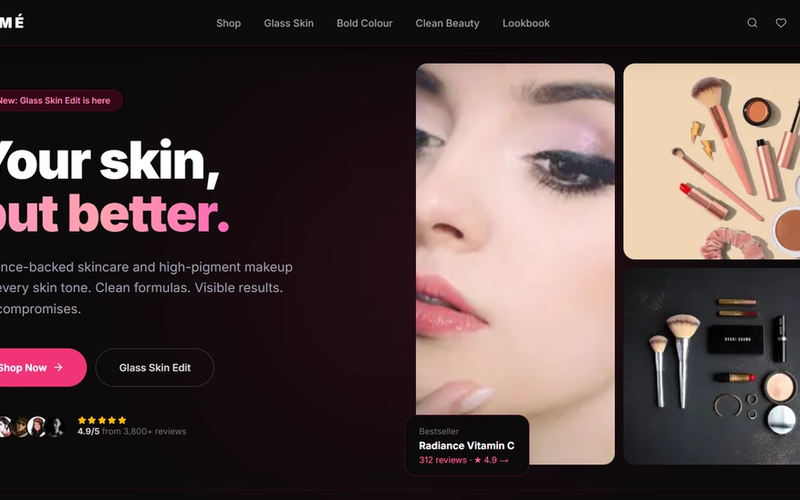800x500 pixels.
Task: Open the dark makeup flat-lay image
Action: point(712,366)
